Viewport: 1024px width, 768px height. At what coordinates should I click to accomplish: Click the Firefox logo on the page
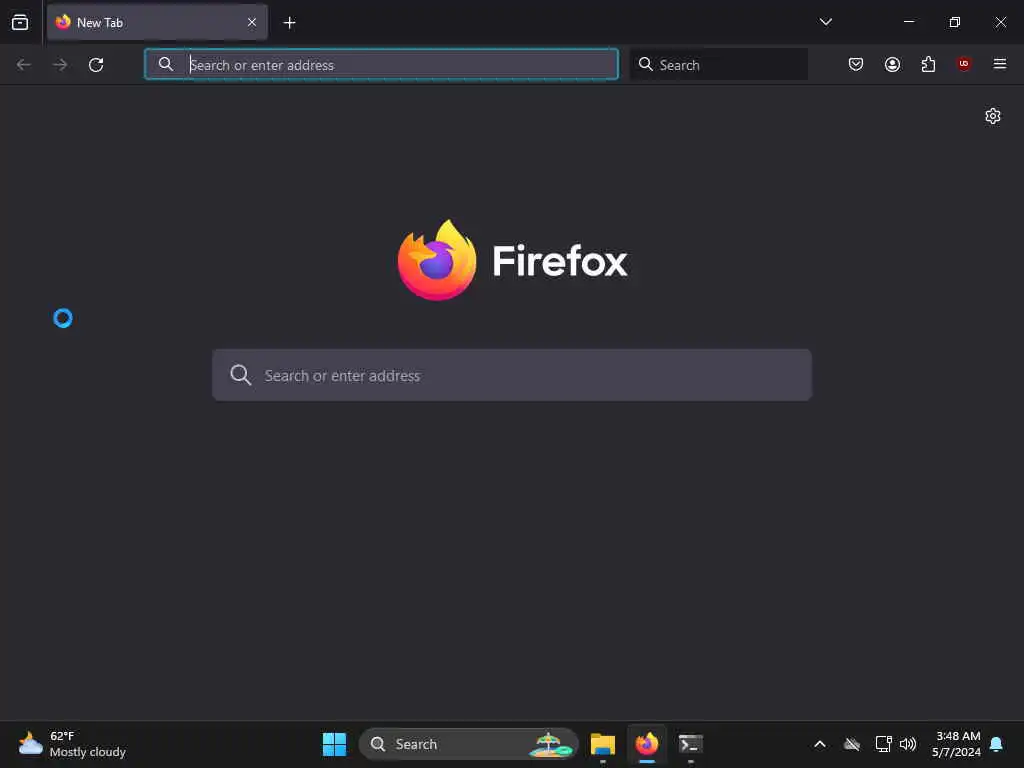(513, 260)
